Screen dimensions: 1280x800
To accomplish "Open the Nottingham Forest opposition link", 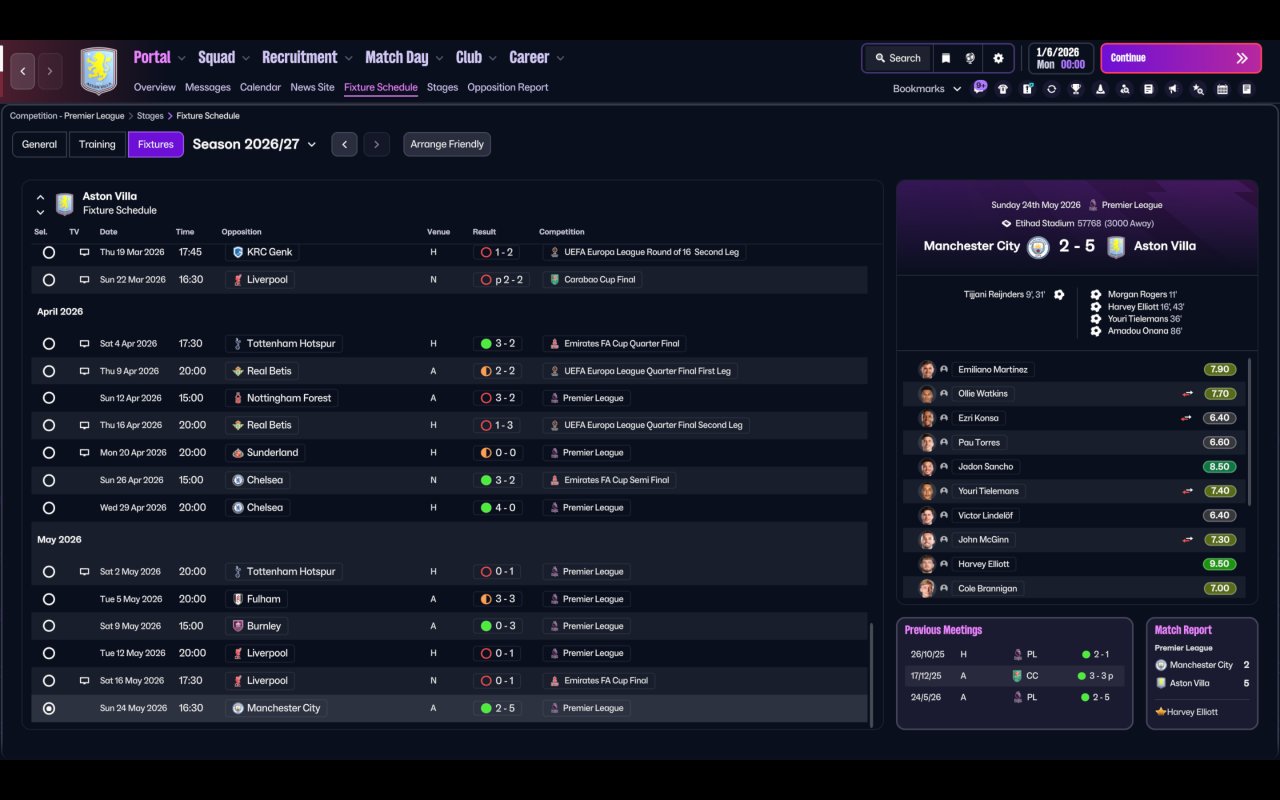I will pos(282,398).
